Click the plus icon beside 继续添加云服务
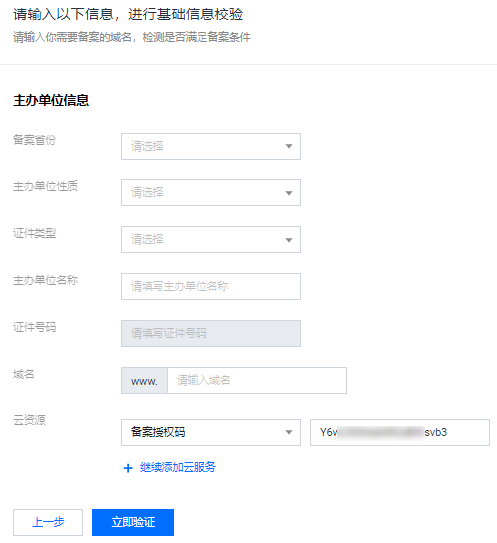Viewport: 497px width, 543px height. click(128, 468)
